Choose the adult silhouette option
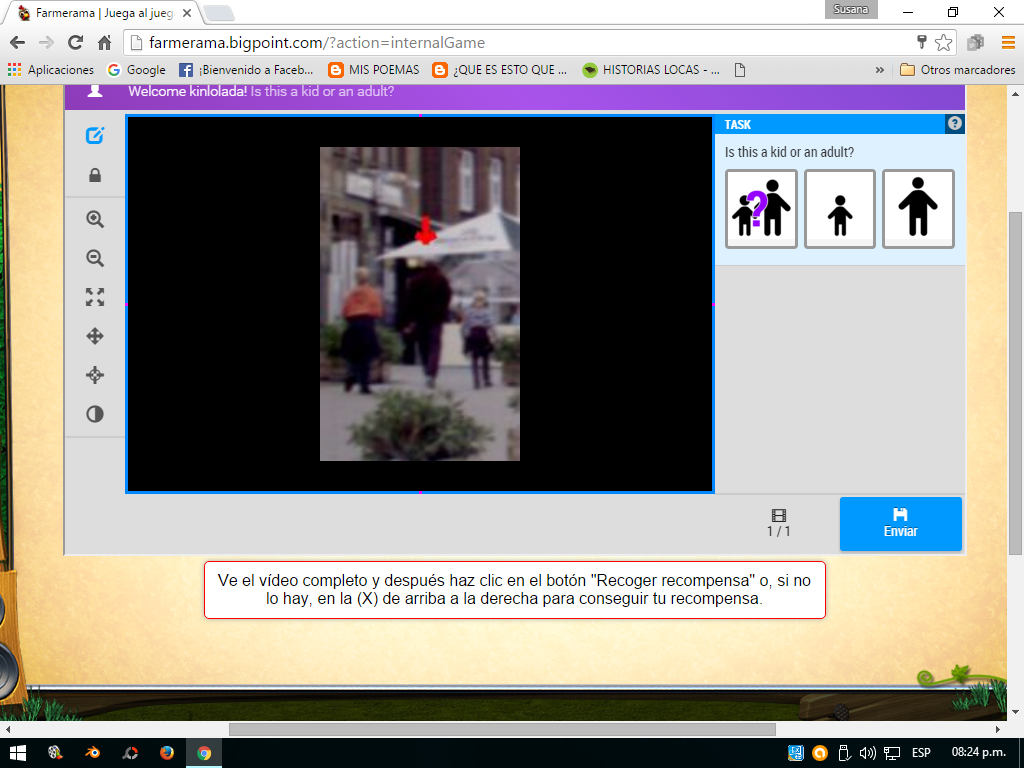Image resolution: width=1024 pixels, height=768 pixels. pos(918,209)
